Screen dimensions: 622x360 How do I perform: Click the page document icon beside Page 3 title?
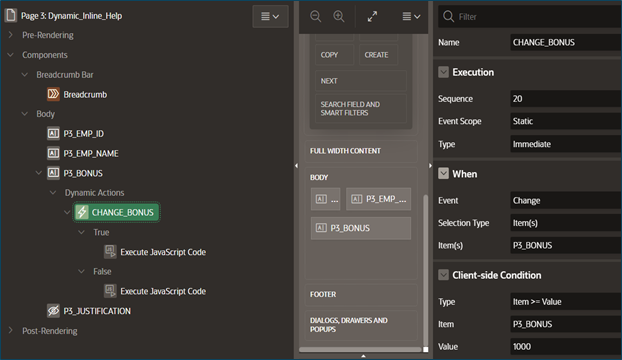tap(11, 15)
